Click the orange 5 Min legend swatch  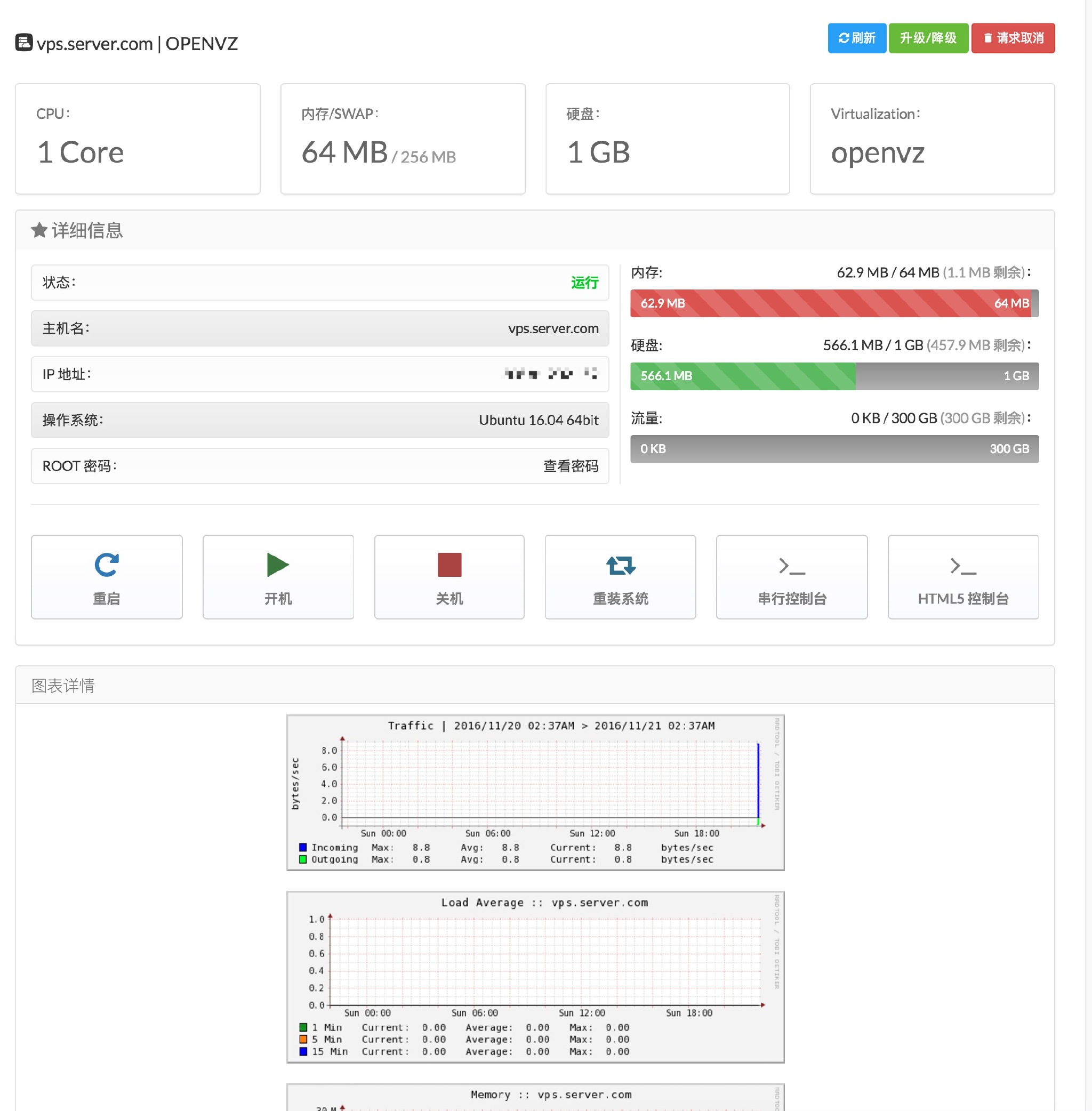tap(303, 1040)
